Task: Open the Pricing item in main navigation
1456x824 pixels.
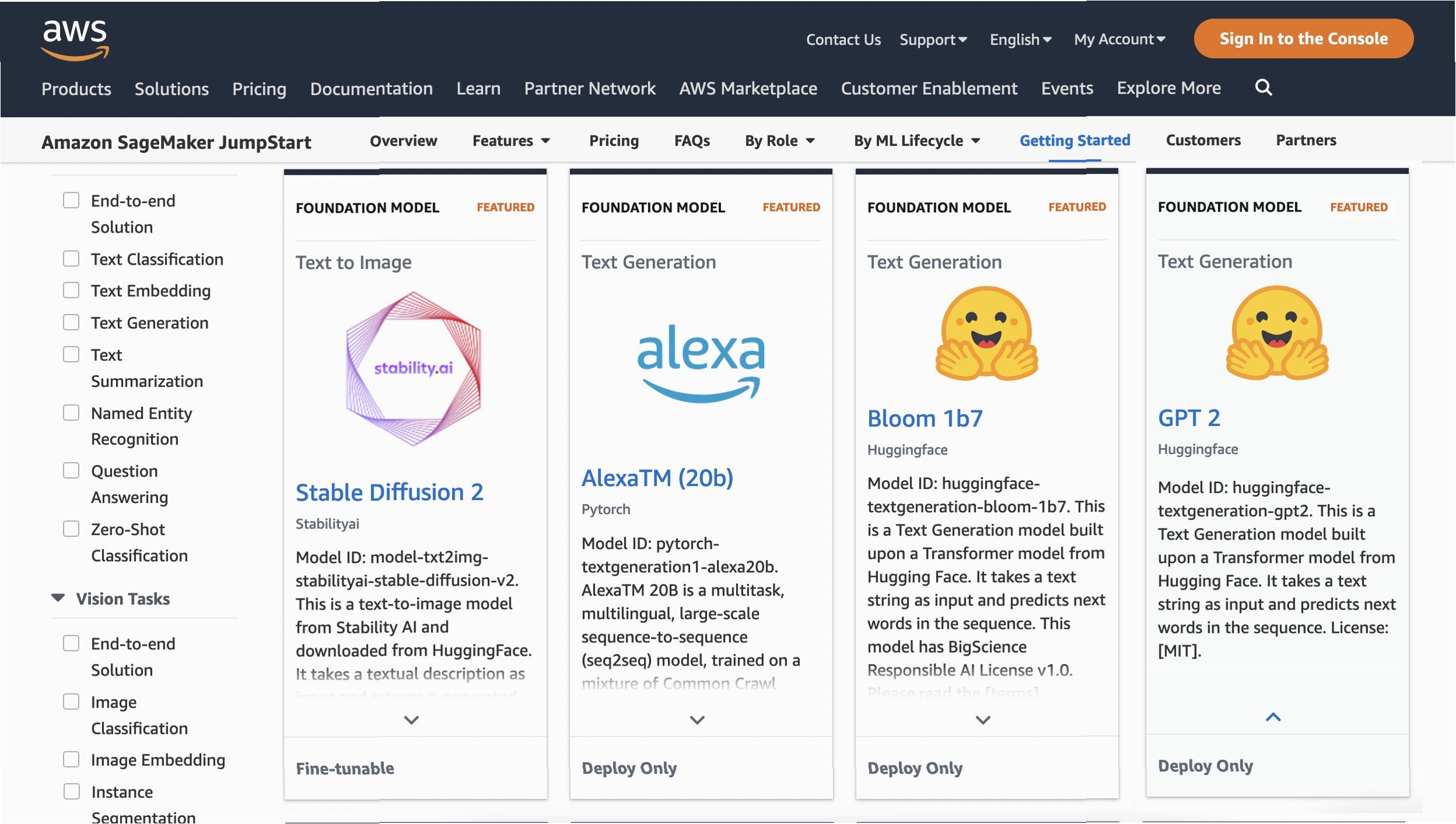Action: tap(259, 89)
